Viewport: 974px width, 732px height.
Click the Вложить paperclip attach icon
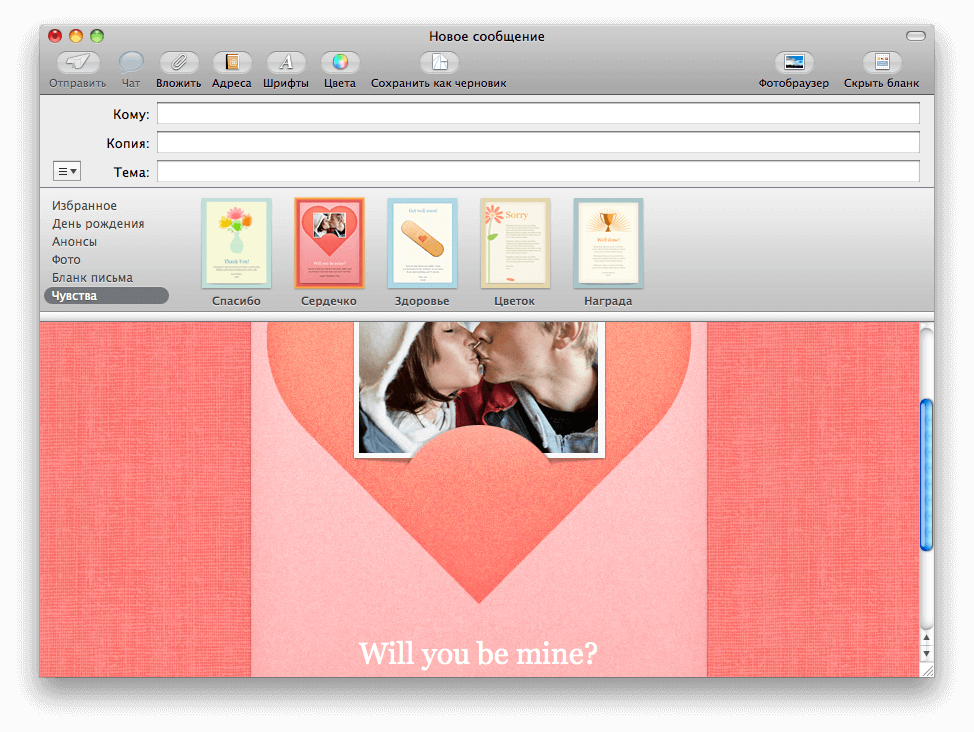pyautogui.click(x=179, y=63)
